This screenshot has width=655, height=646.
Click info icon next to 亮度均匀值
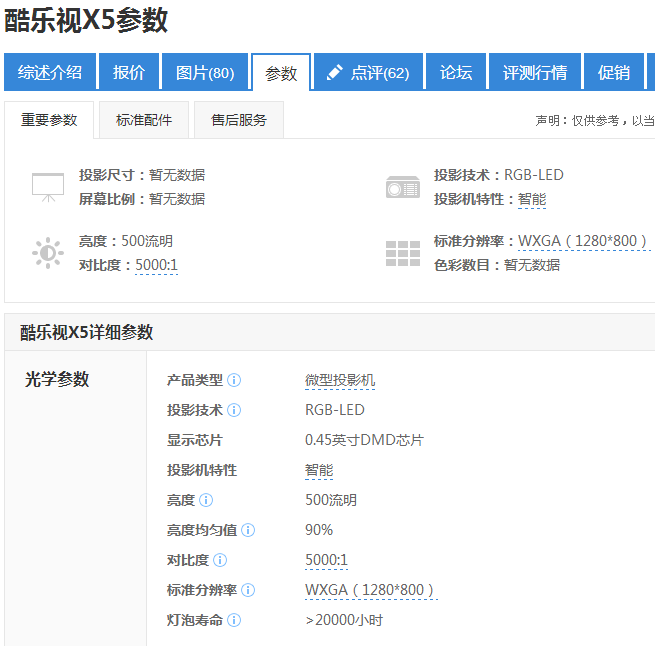pos(248,530)
